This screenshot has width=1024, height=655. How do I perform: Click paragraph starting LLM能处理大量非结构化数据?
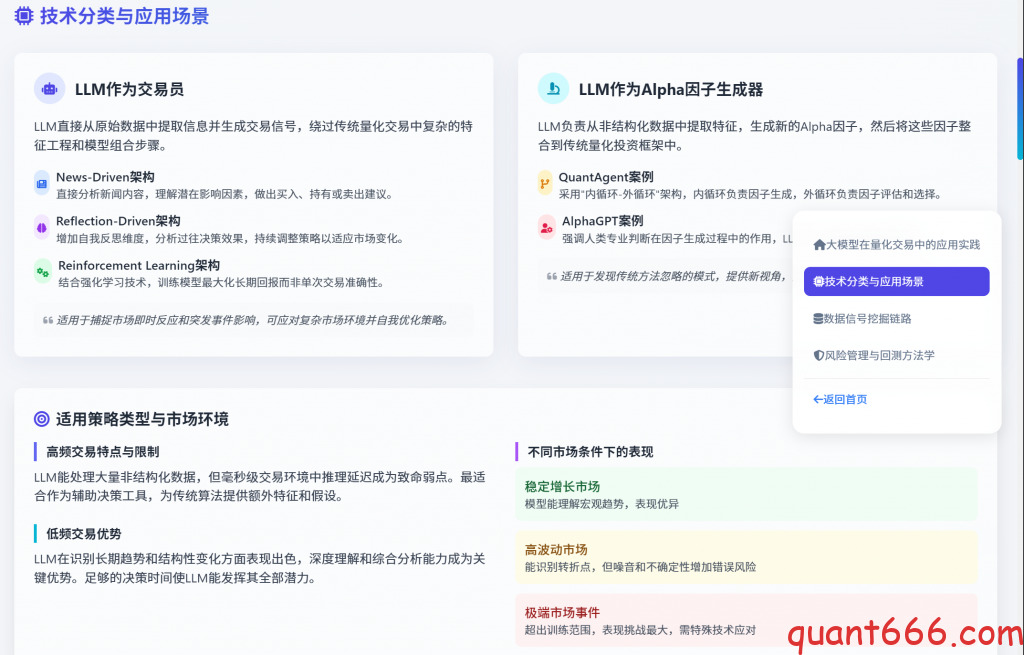(x=260, y=486)
